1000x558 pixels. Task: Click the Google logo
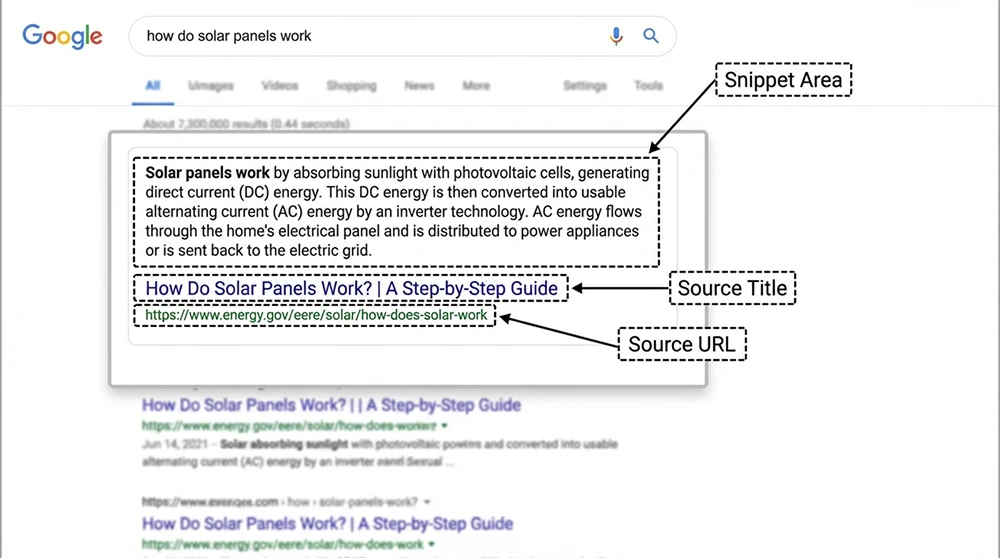(62, 36)
